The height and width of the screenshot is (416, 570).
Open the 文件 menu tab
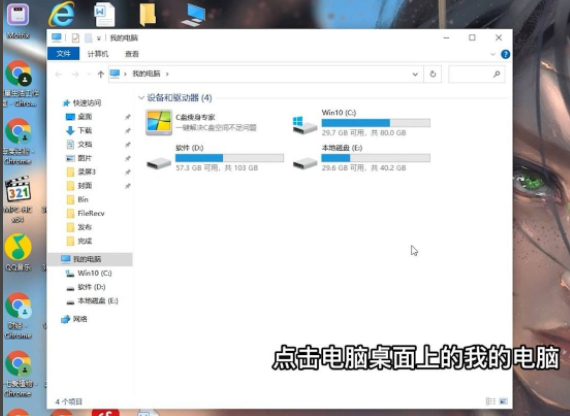[x=63, y=54]
